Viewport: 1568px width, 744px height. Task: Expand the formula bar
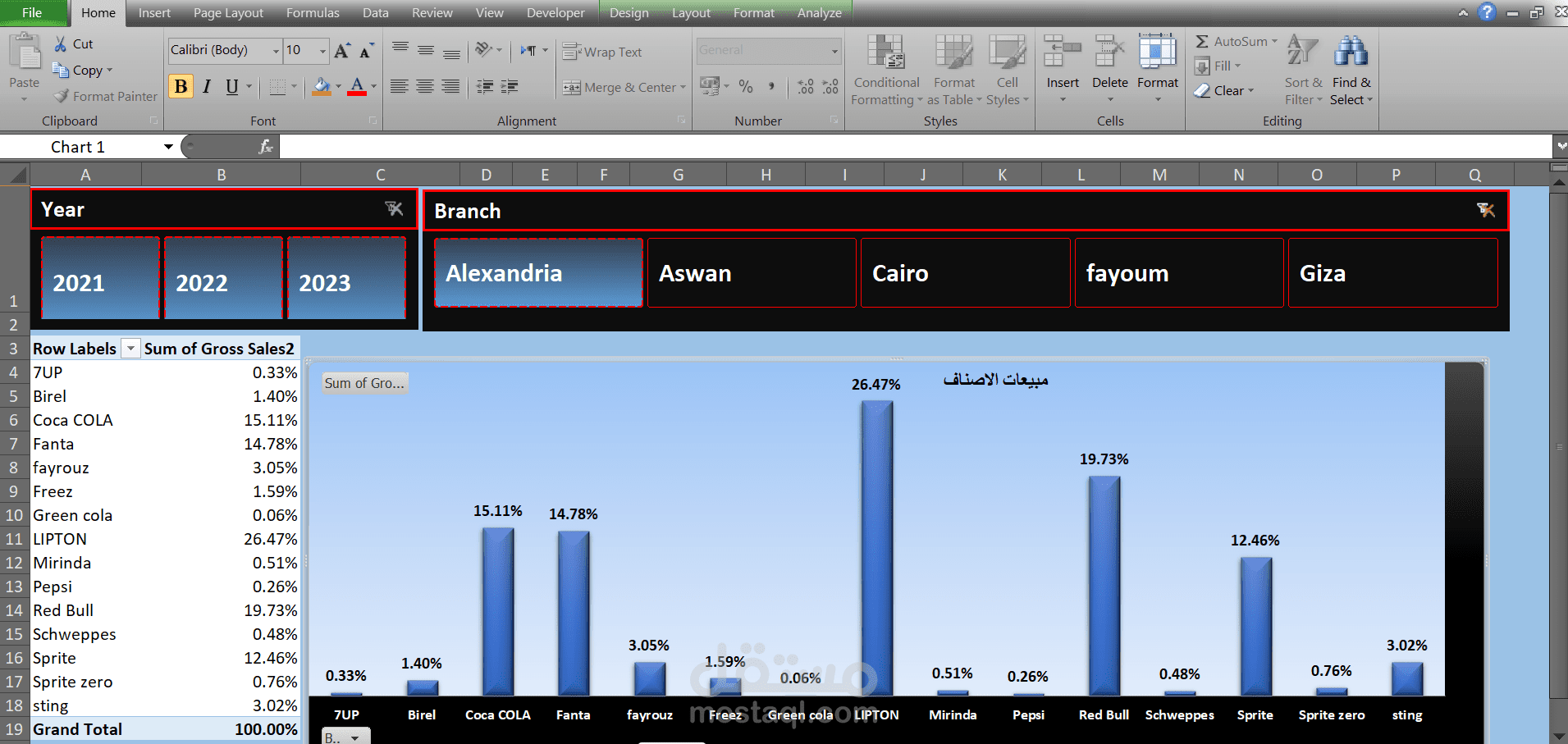pyautogui.click(x=1560, y=146)
